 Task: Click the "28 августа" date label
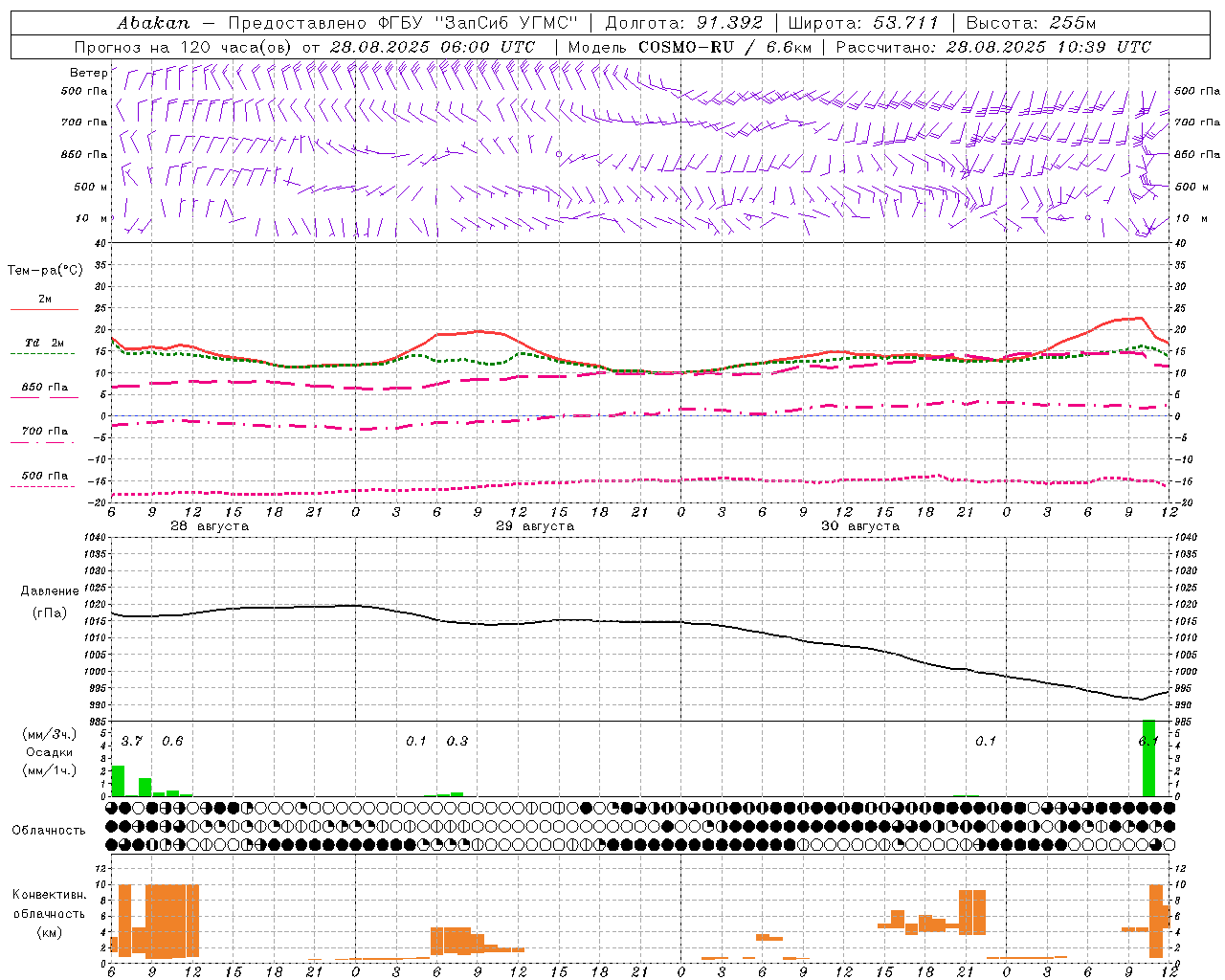(210, 526)
